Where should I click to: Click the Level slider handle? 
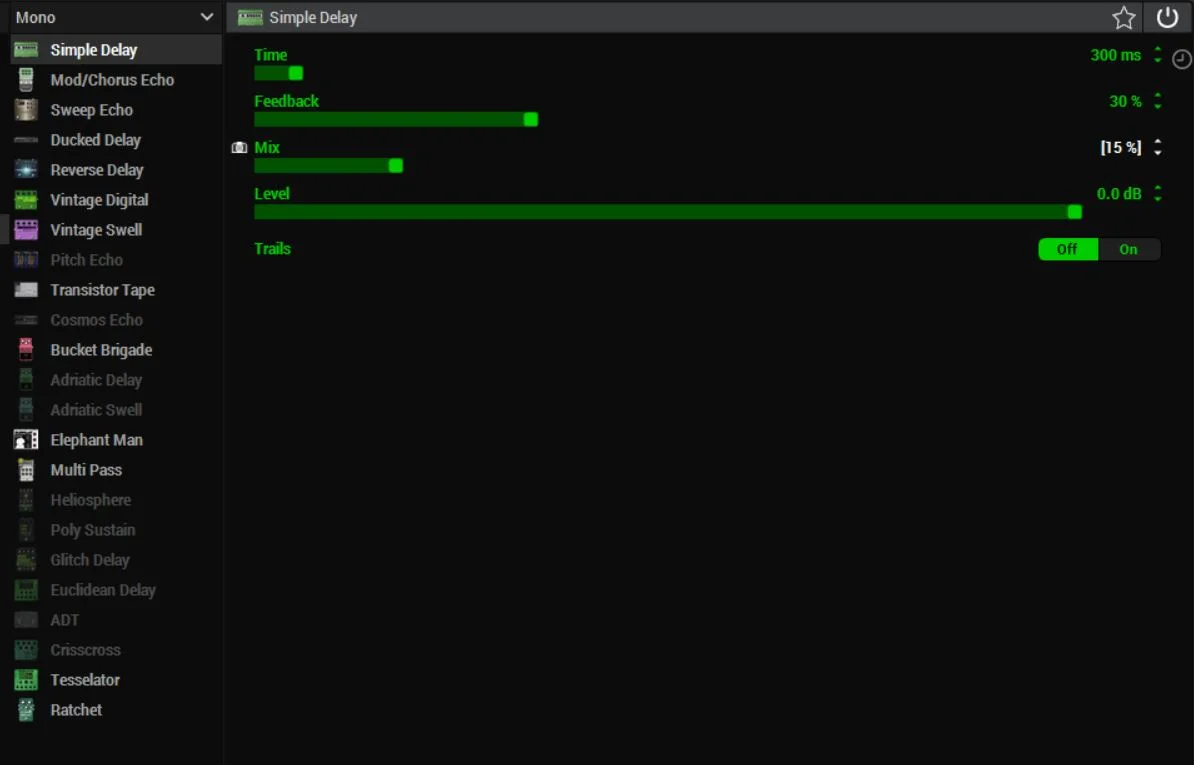(x=1074, y=212)
